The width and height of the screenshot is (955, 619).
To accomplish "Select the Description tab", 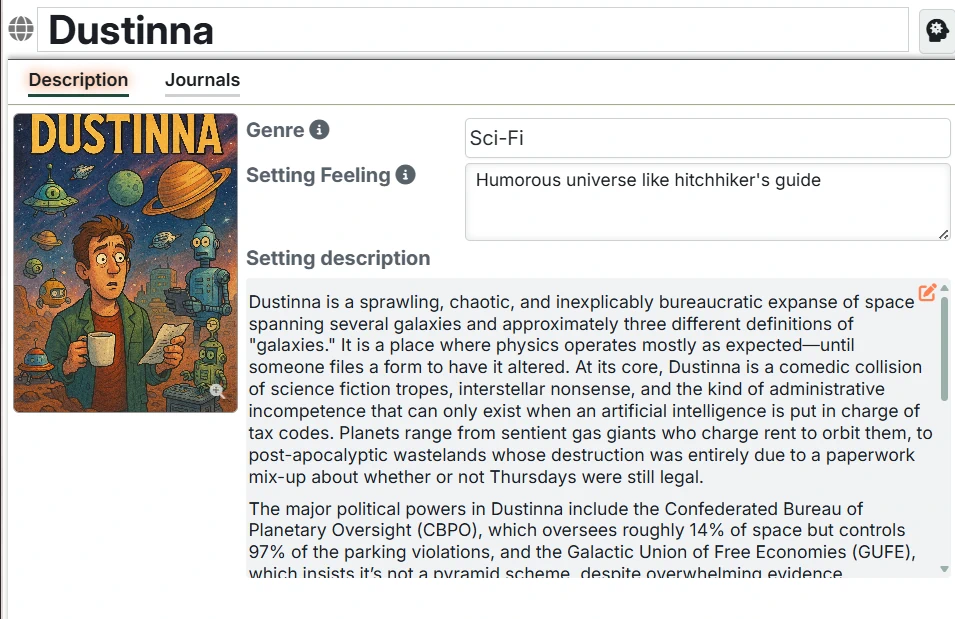I will pyautogui.click(x=78, y=80).
